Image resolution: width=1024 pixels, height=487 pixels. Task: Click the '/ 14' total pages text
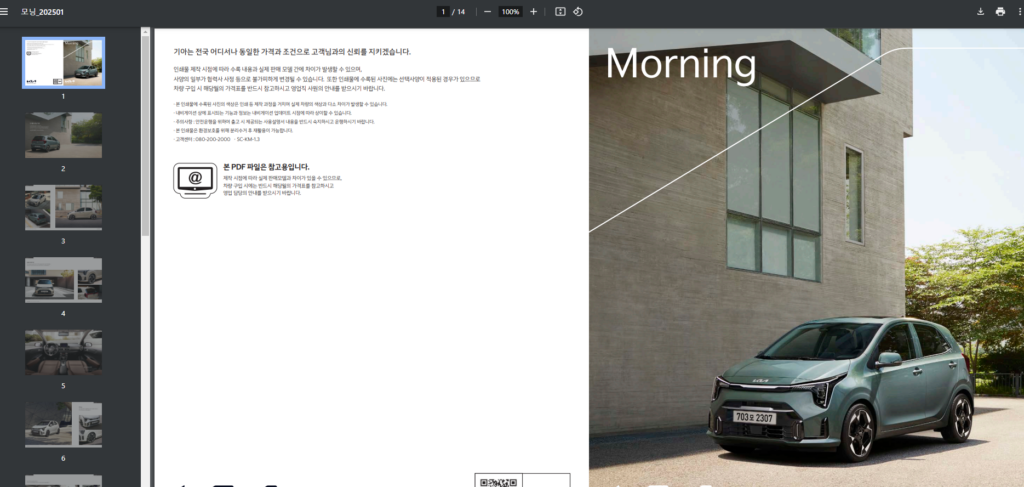tap(458, 12)
